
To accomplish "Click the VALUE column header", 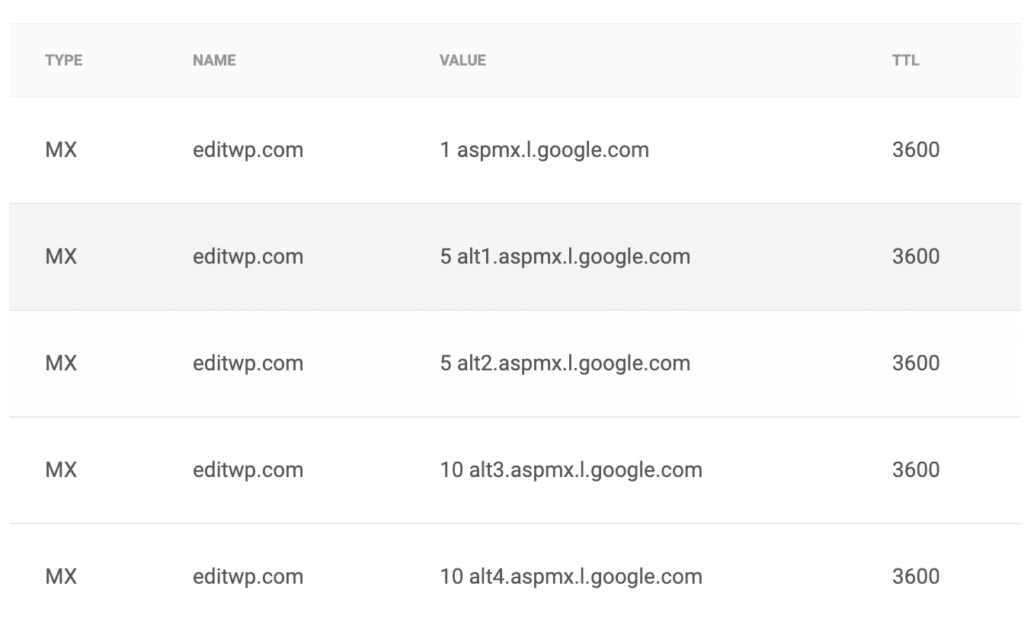I will (462, 61).
